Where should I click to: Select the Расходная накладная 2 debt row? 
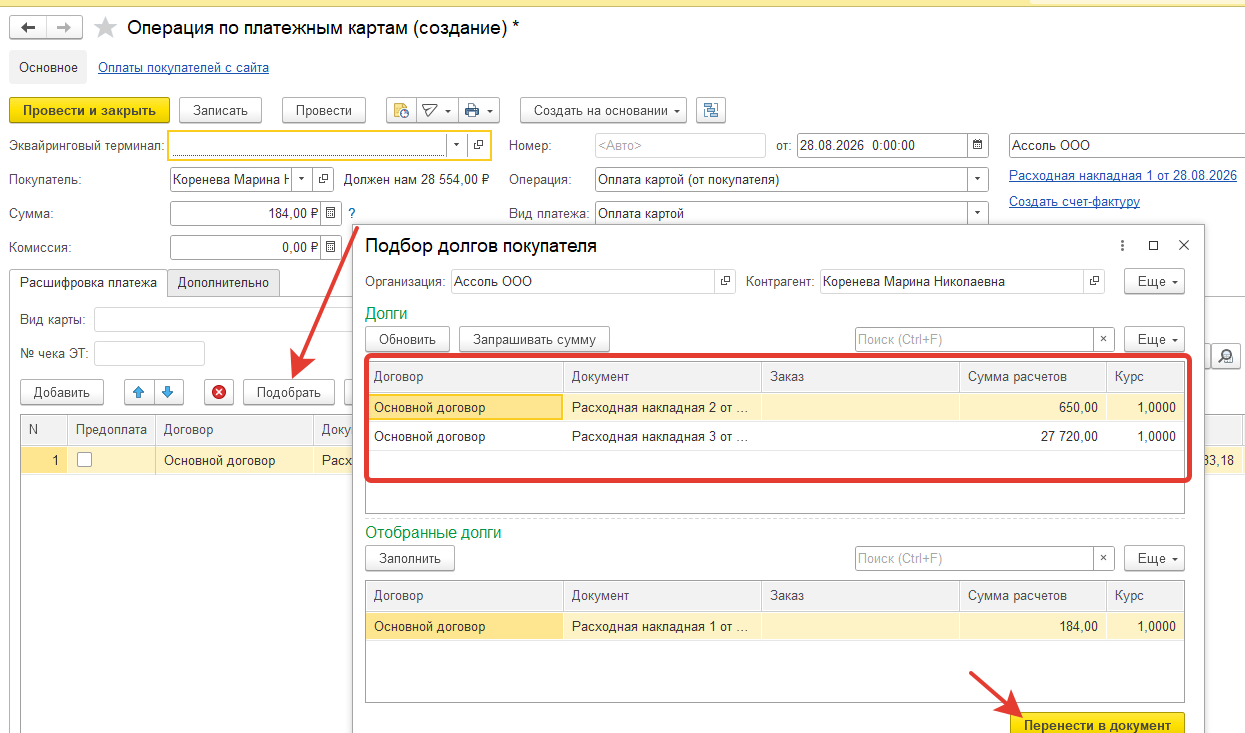coord(776,407)
